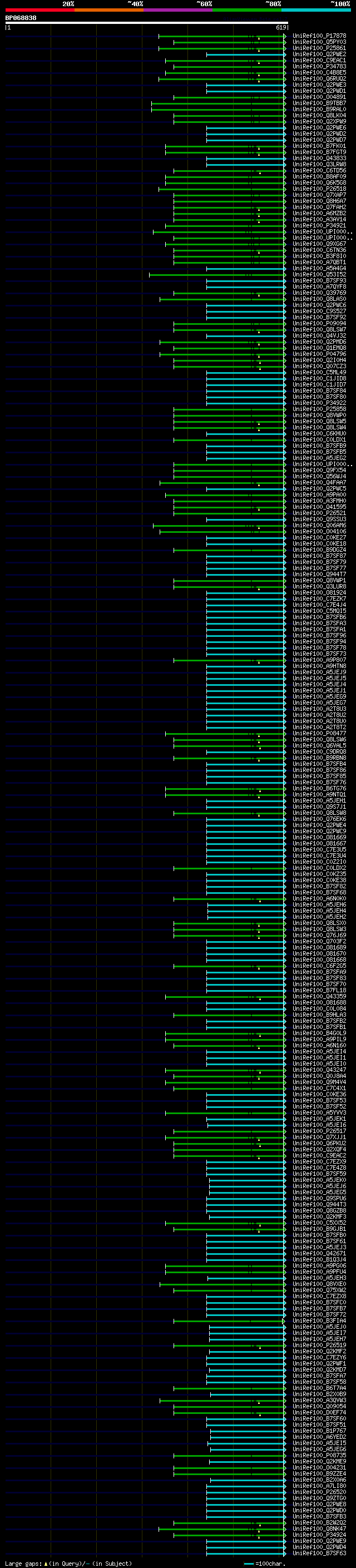Open the UniRef100_Q76EK6 entry

pos(319,819)
